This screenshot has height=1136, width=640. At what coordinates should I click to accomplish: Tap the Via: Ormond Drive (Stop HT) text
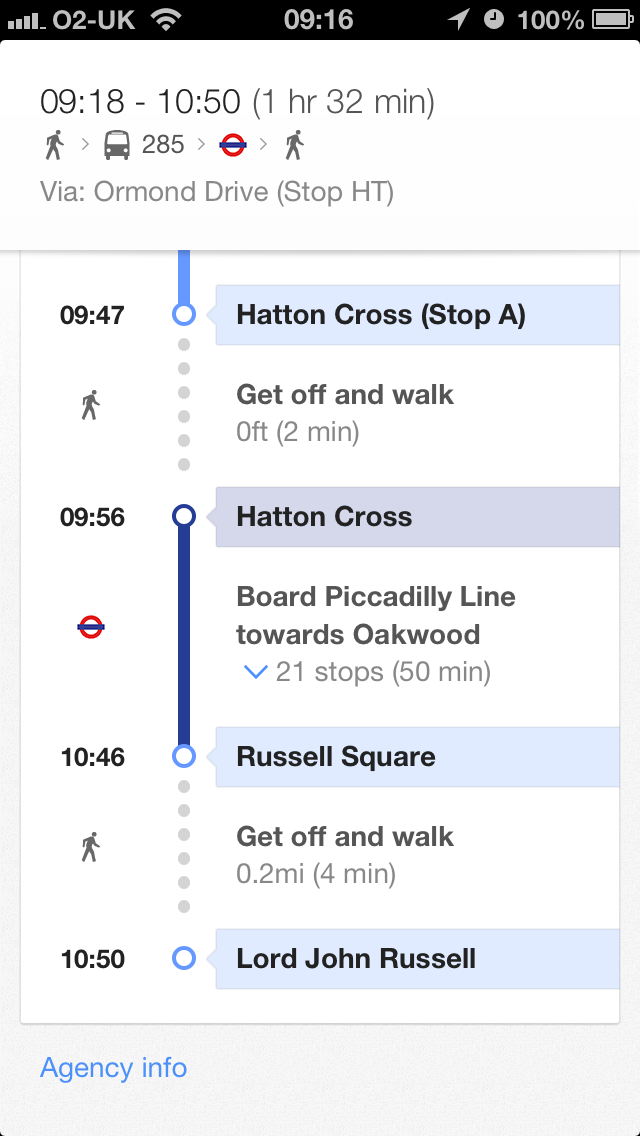[217, 192]
